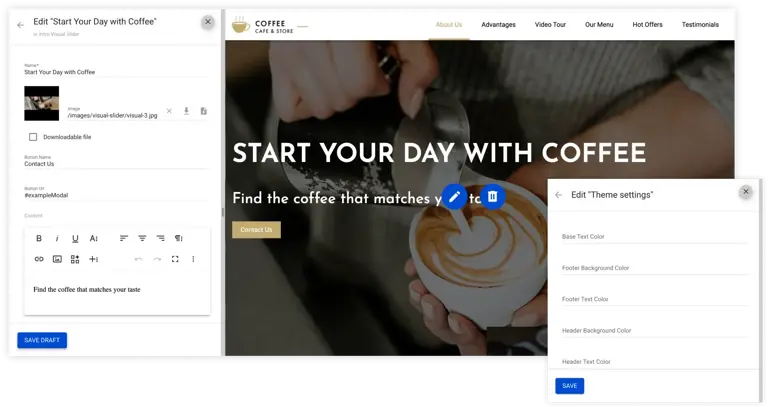
Task: Open the Advantages navigation tab
Action: point(498,24)
